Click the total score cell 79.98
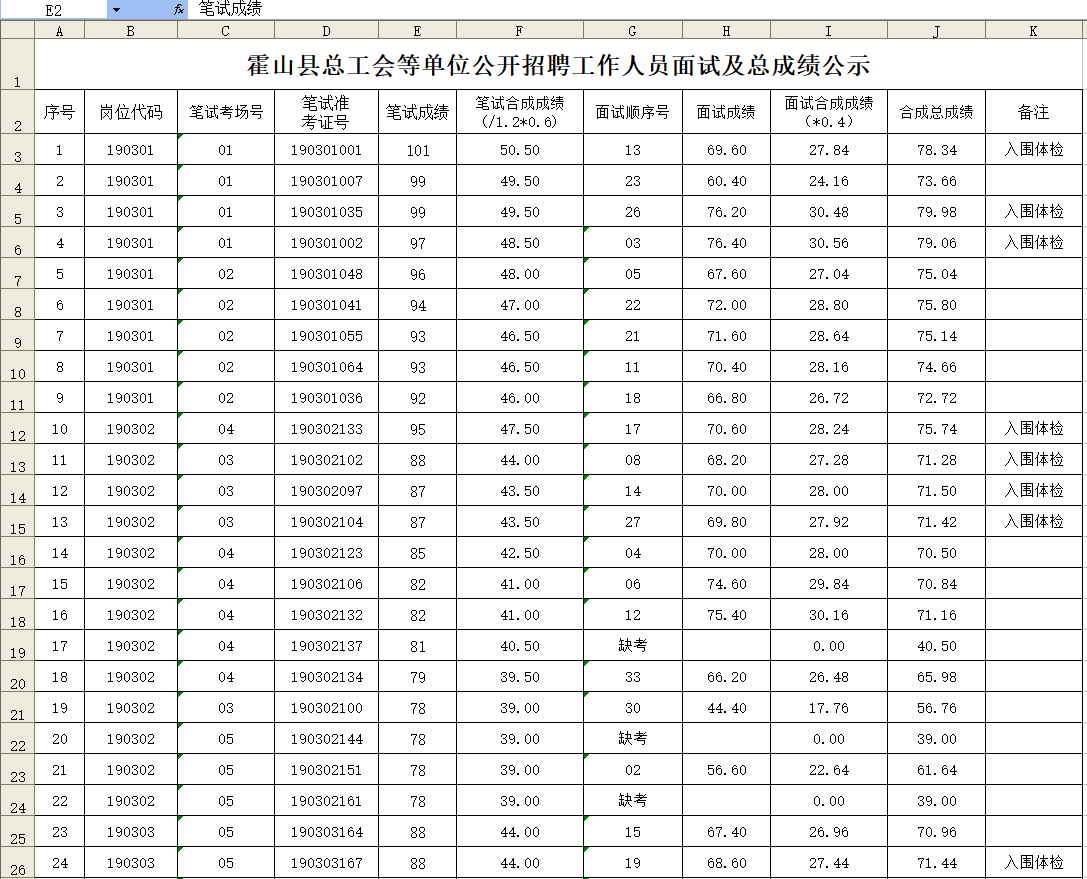 937,211
